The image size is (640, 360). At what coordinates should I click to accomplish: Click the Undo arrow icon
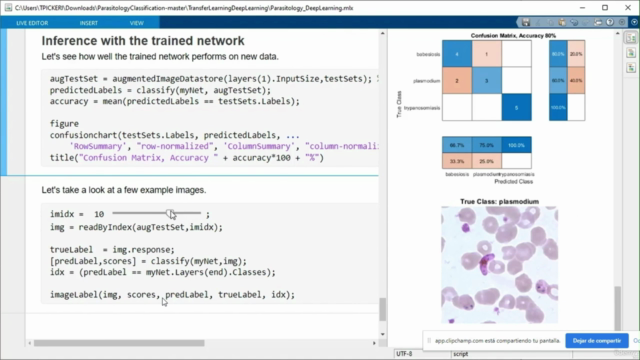pos(574,22)
